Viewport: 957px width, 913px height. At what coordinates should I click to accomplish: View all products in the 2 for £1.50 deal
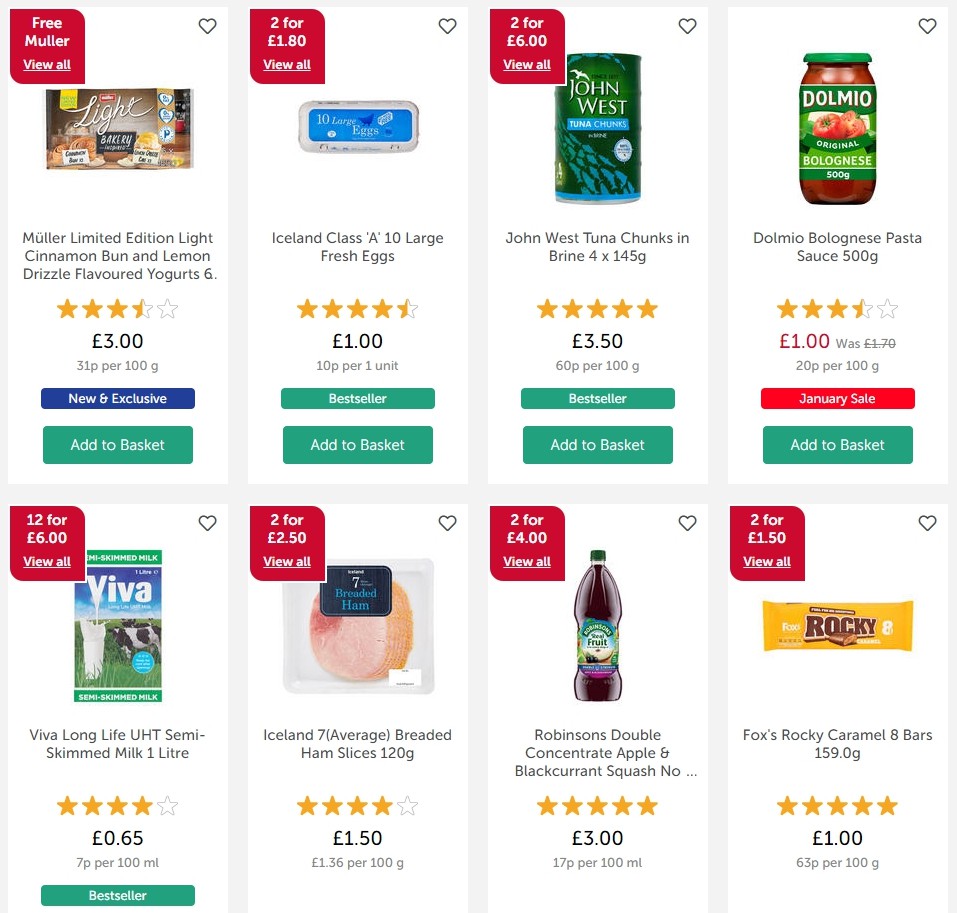click(x=766, y=561)
